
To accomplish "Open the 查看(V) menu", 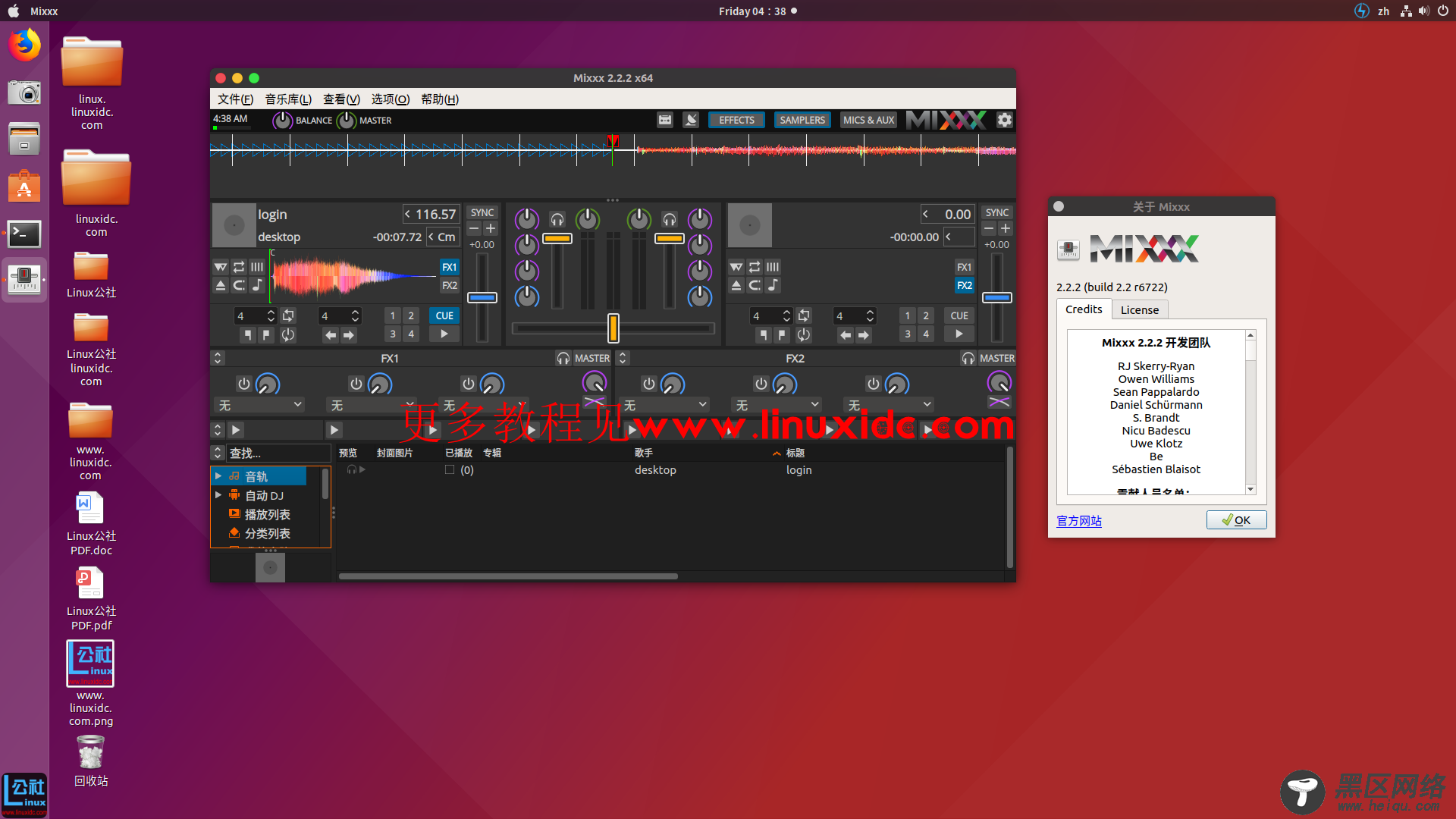I will pyautogui.click(x=341, y=99).
